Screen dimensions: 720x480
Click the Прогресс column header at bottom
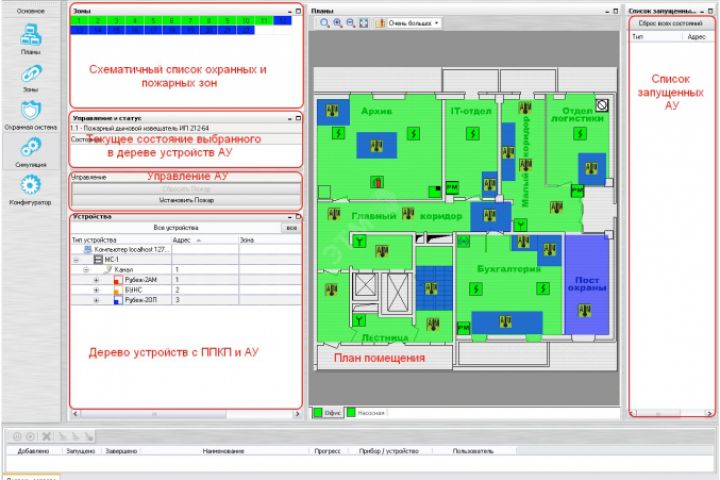click(327, 451)
